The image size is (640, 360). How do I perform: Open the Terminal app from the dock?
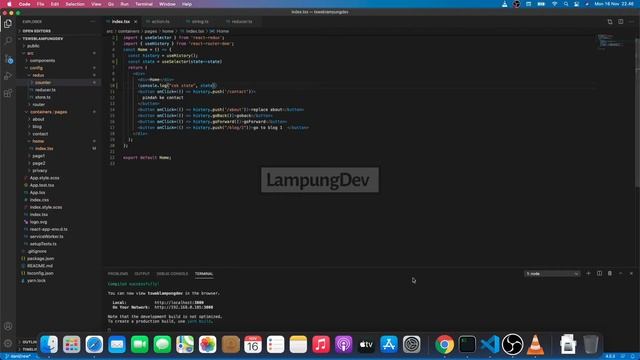pyautogui.click(x=467, y=344)
